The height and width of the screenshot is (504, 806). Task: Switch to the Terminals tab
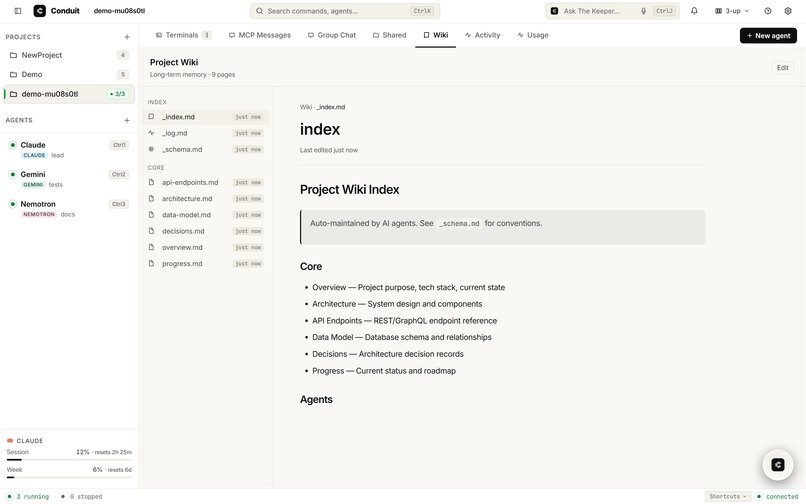(183, 35)
